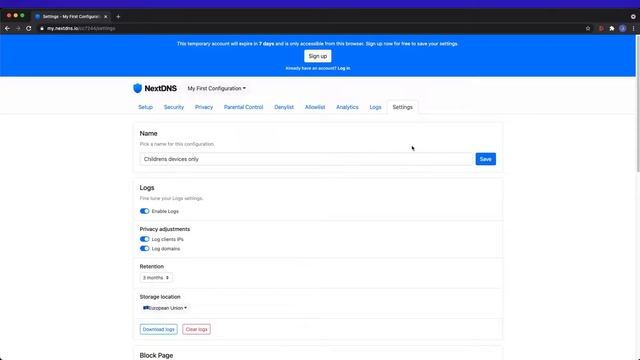The height and width of the screenshot is (360, 640).
Task: Bookmark this page with the star icon
Action: pyautogui.click(x=588, y=28)
